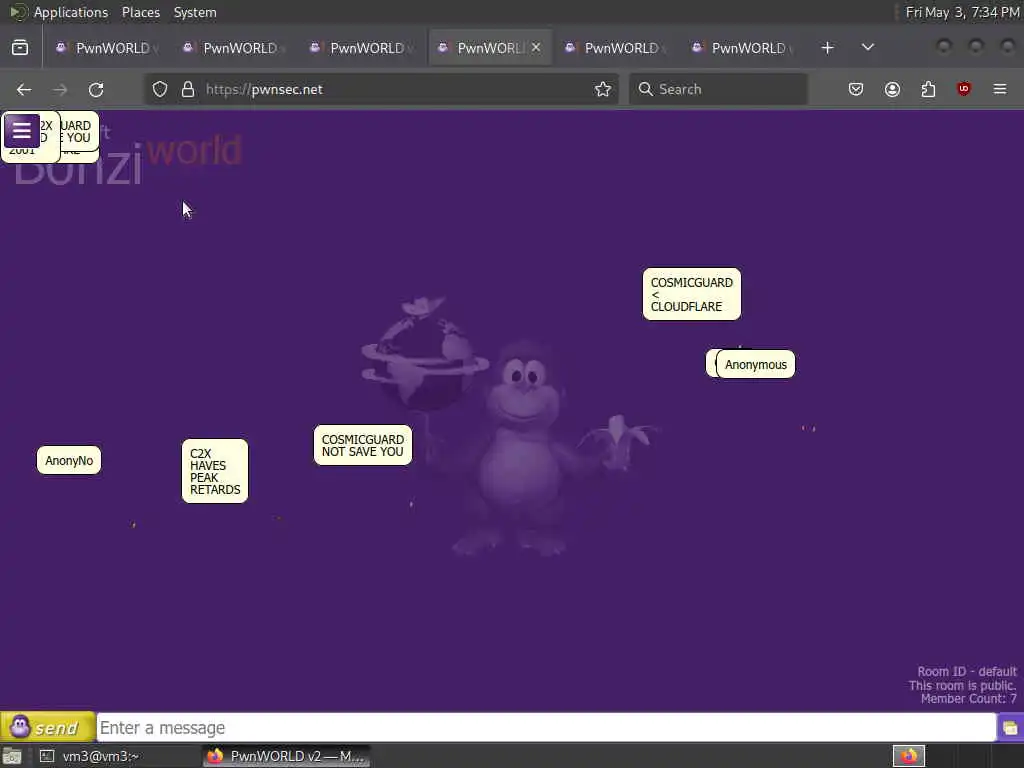Open the System menu
The width and height of the screenshot is (1024, 768).
coord(195,12)
